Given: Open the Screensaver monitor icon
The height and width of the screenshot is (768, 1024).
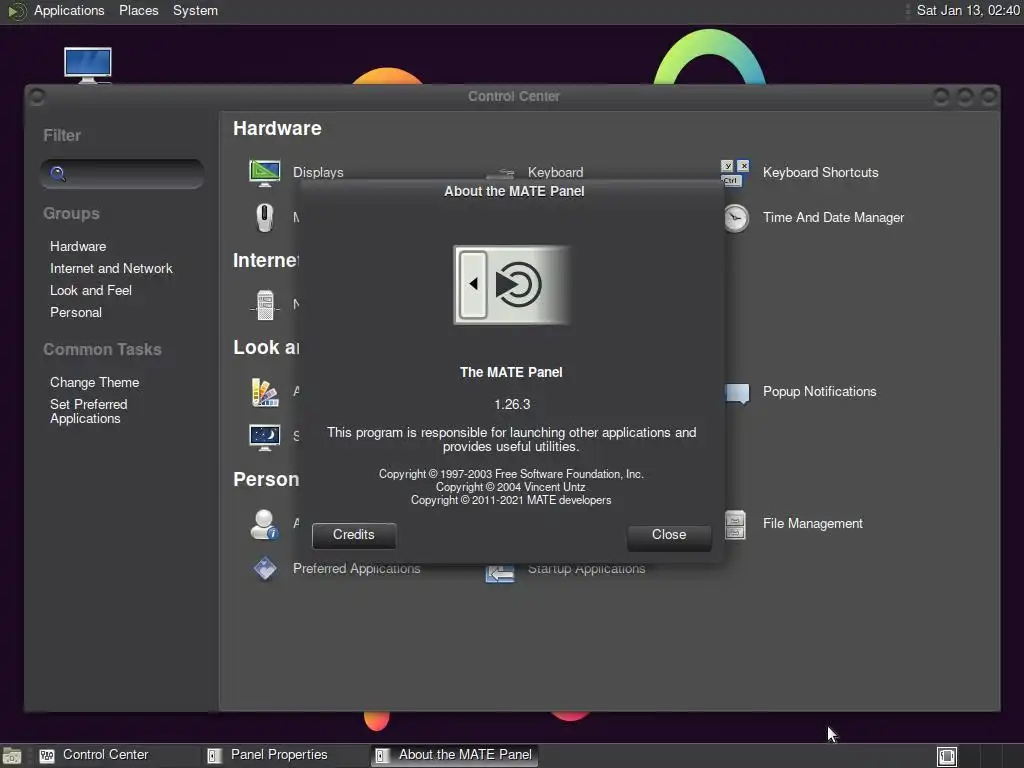Looking at the screenshot, I should click(x=264, y=437).
